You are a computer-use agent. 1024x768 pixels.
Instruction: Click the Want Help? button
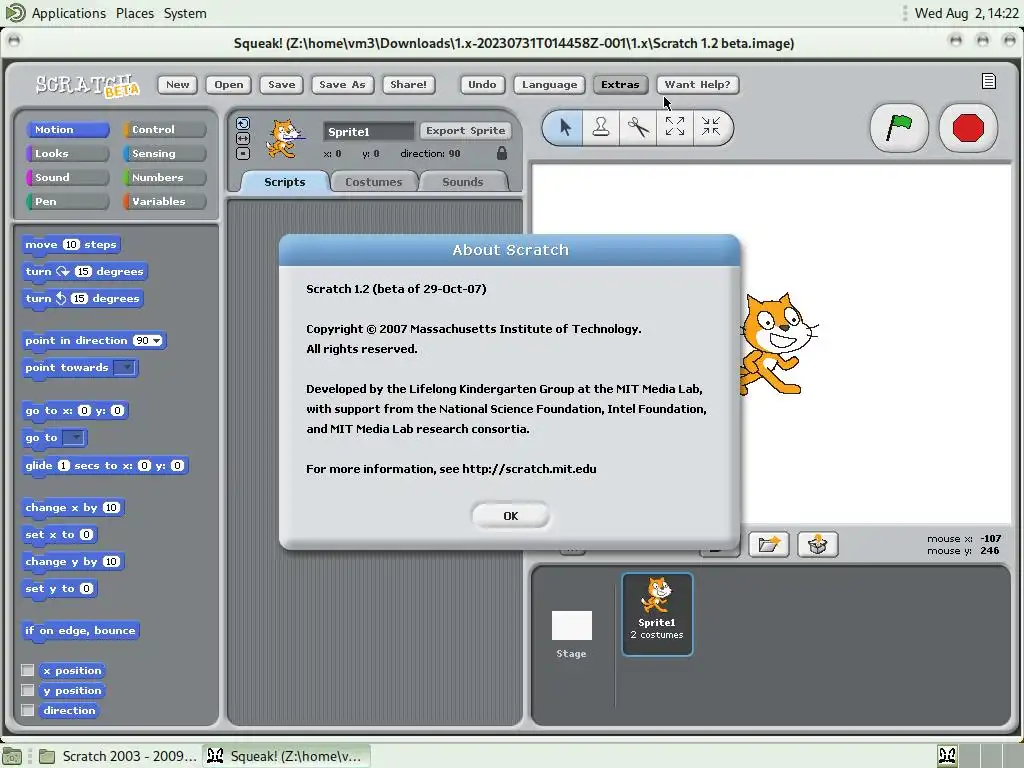click(697, 84)
